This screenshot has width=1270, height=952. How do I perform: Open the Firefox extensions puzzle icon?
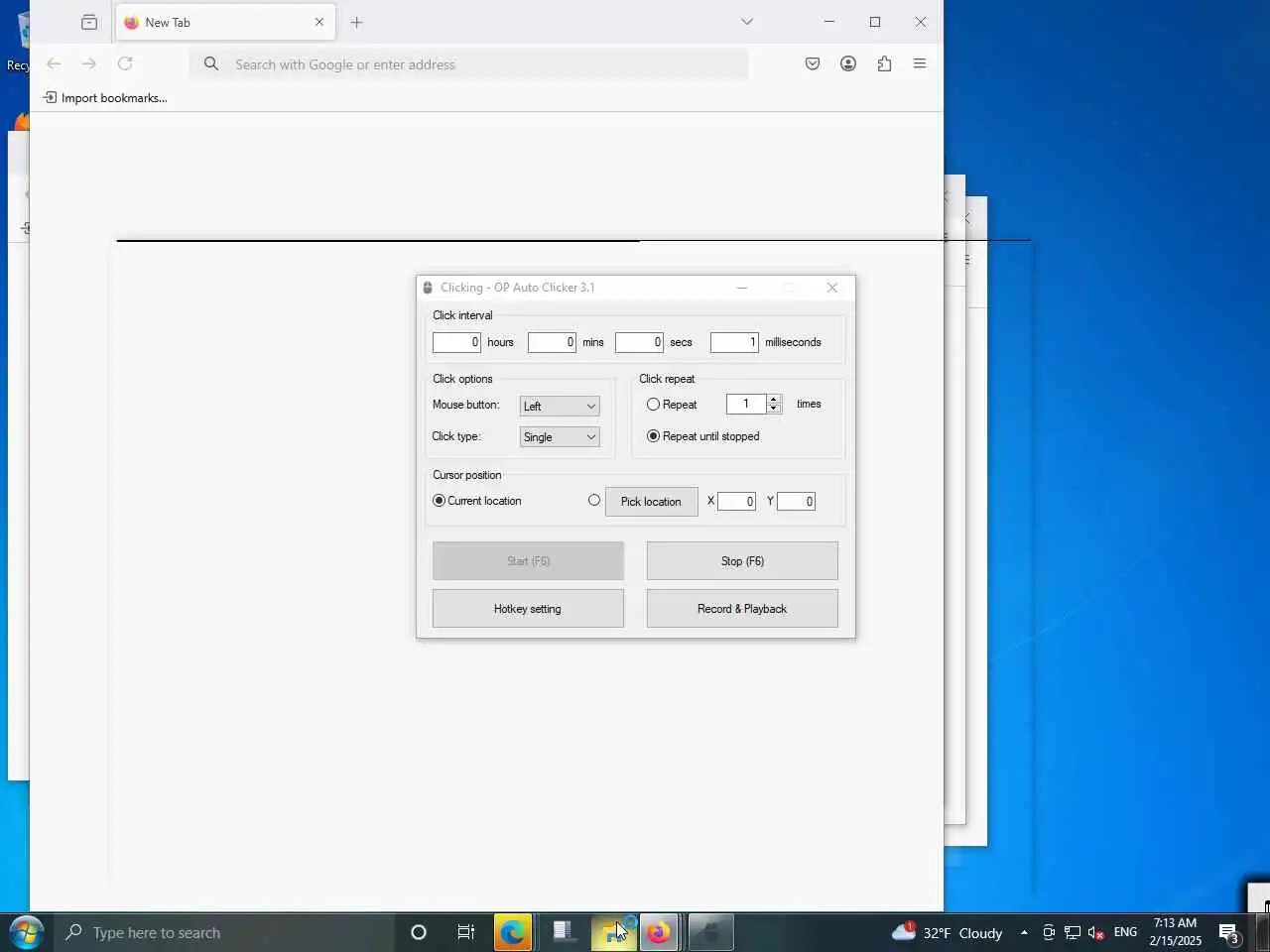pos(884,63)
